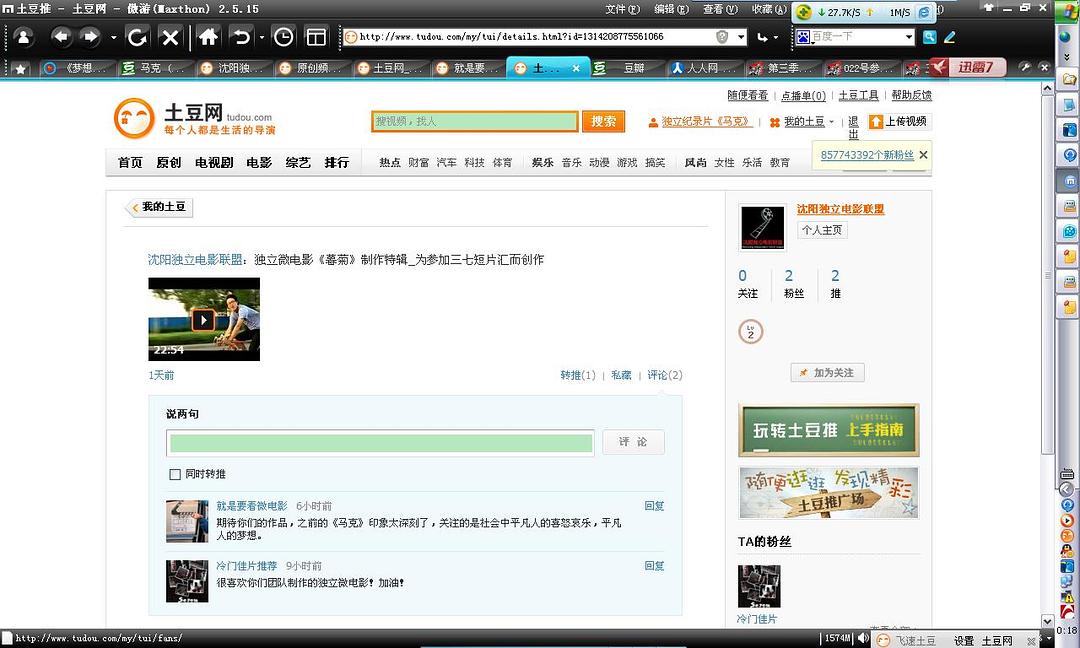This screenshot has height=648, width=1080.
Task: Click the Refresh page icon
Action: click(138, 37)
